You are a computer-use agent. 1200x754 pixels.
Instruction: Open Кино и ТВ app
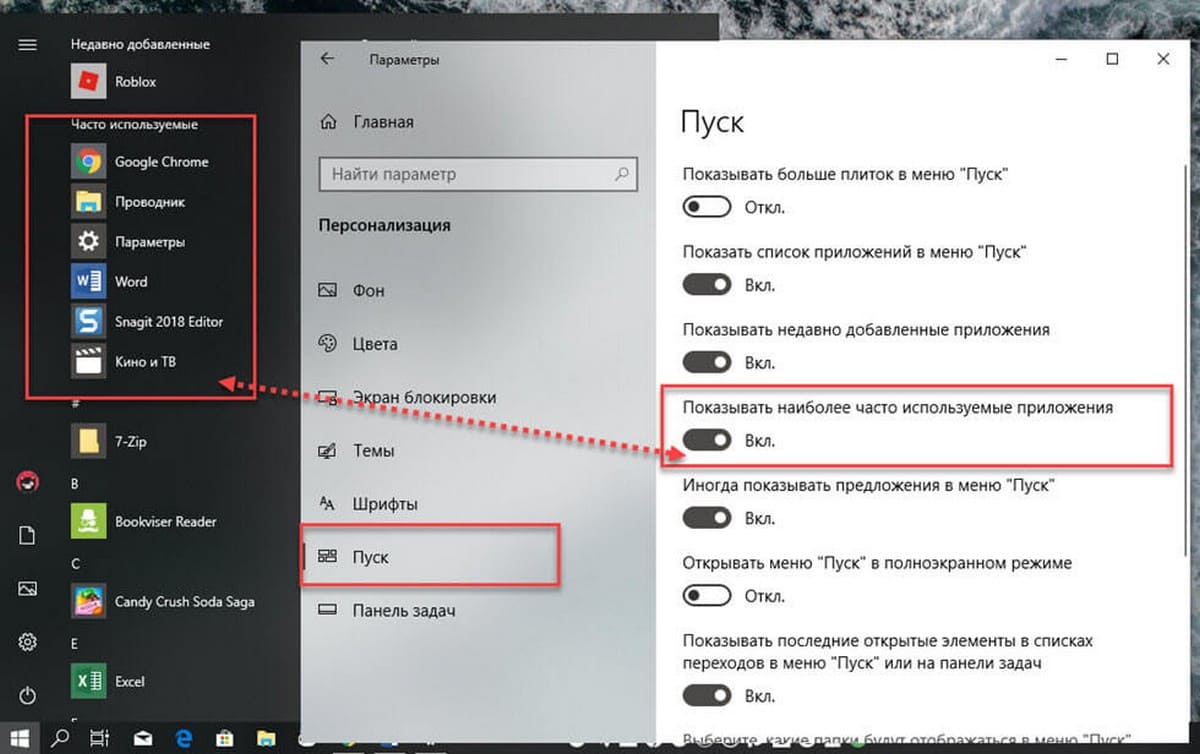[x=124, y=361]
